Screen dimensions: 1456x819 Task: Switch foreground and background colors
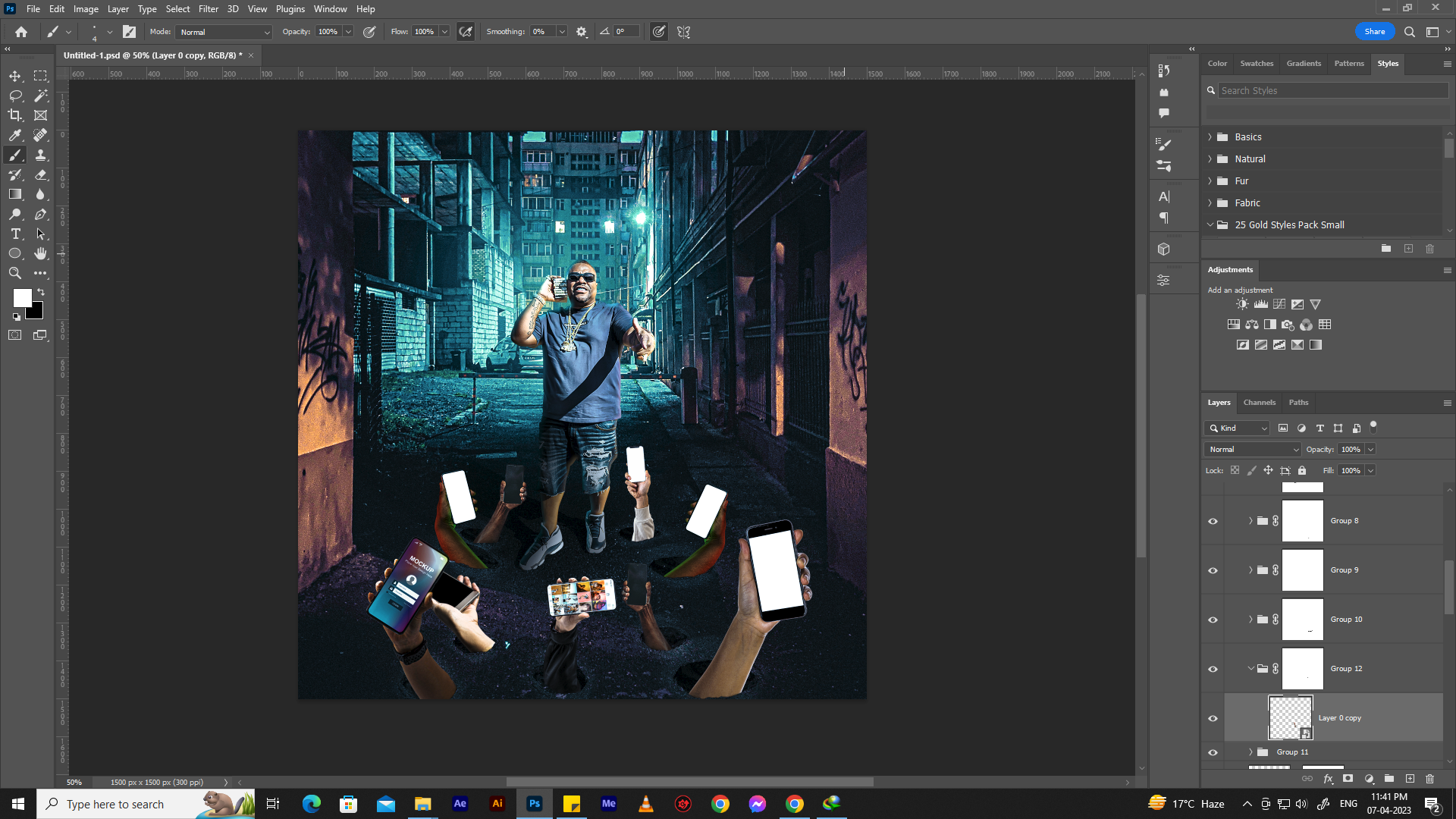pos(41,292)
